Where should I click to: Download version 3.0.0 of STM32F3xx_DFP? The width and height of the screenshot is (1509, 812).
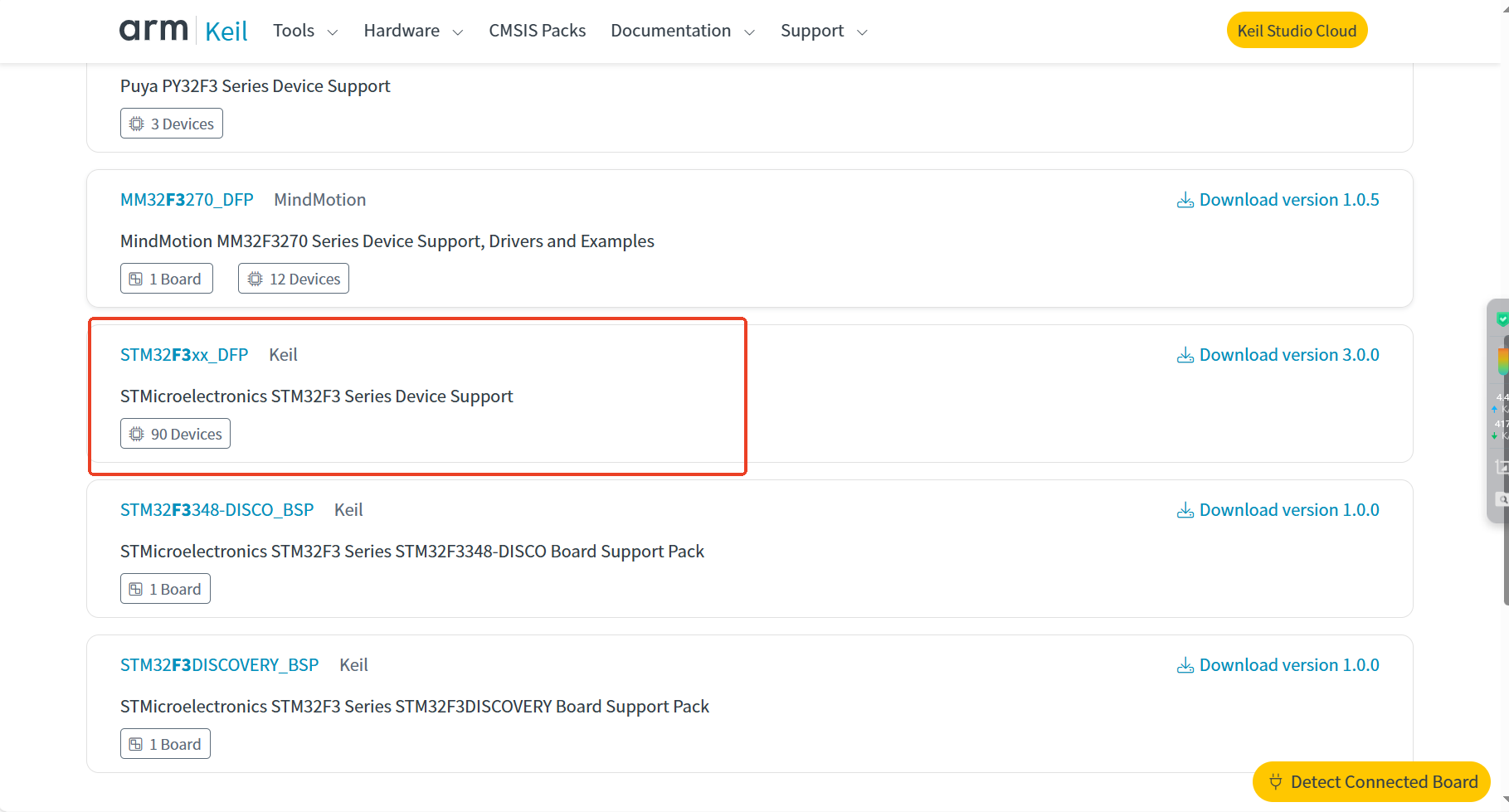pyautogui.click(x=1278, y=355)
